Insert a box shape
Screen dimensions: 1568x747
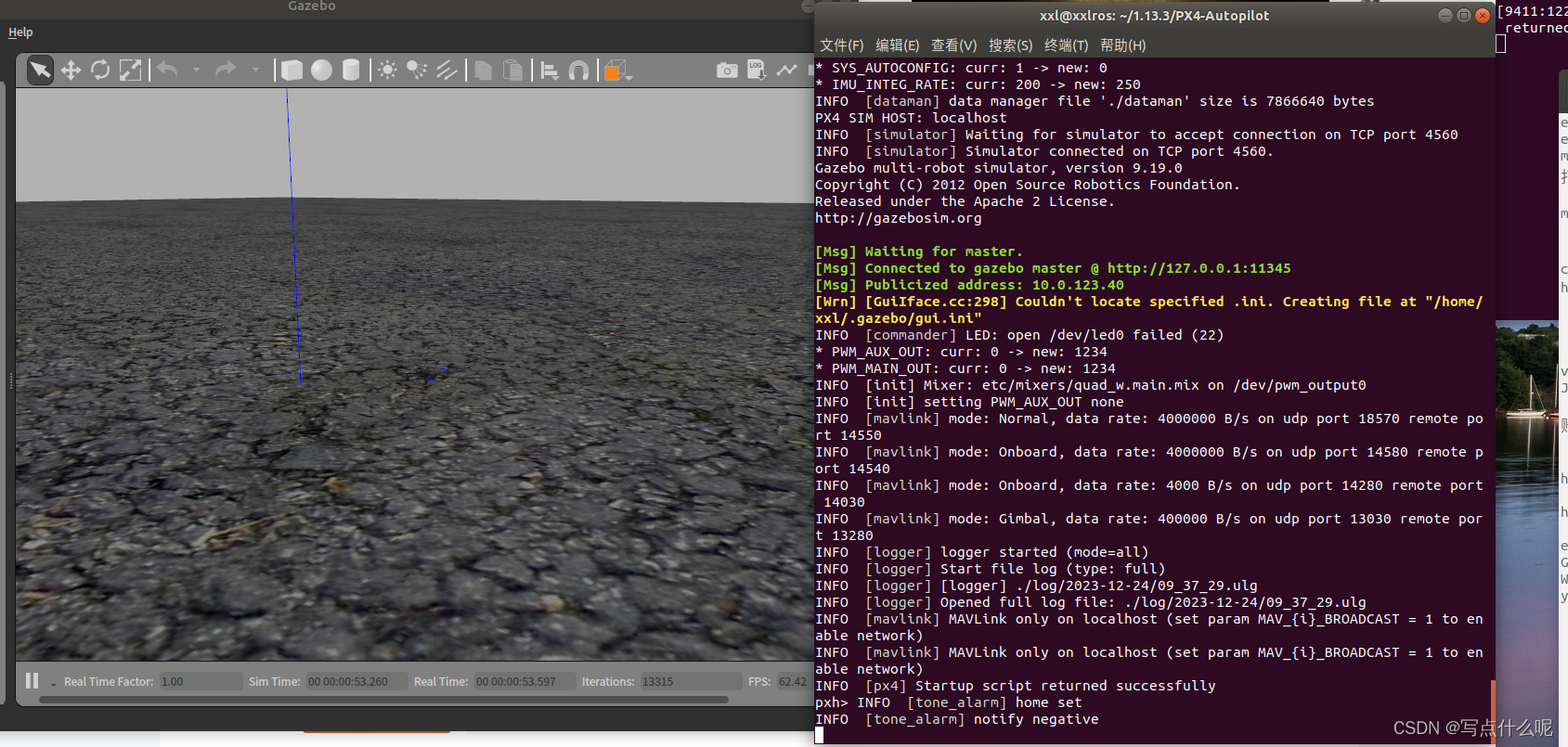(292, 71)
